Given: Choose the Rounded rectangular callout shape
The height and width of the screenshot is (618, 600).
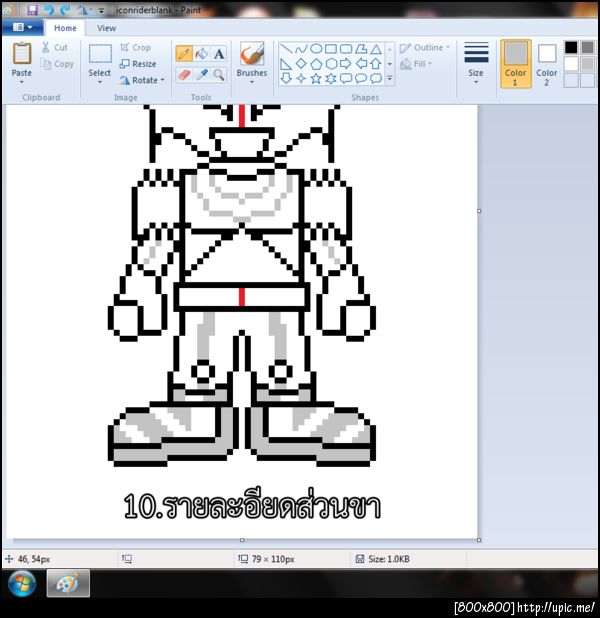Looking at the screenshot, I should point(346,78).
